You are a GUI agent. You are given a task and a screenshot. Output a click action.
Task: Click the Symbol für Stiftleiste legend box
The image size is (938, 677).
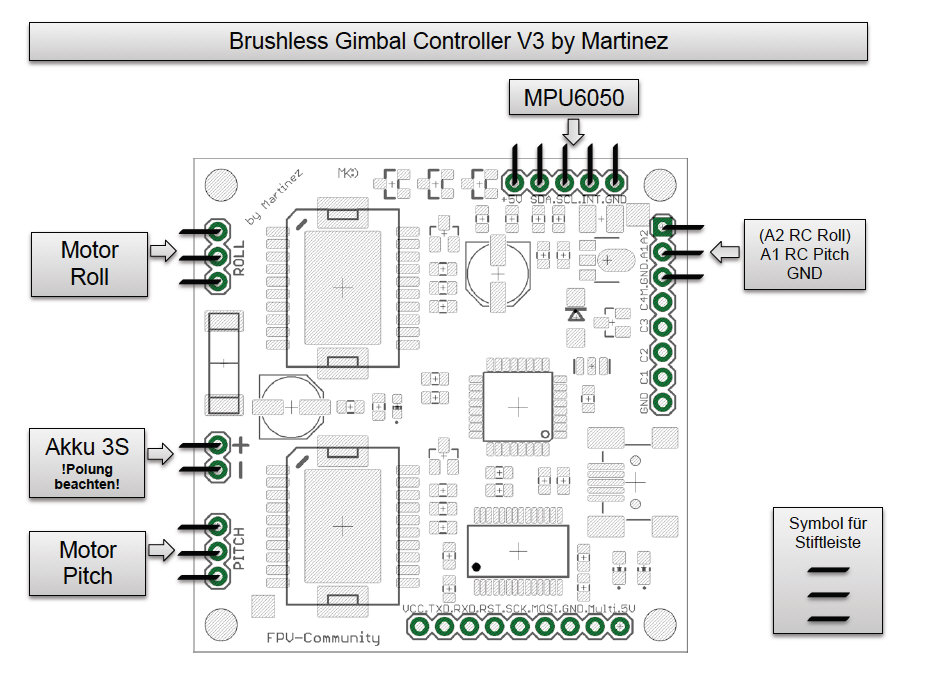828,571
